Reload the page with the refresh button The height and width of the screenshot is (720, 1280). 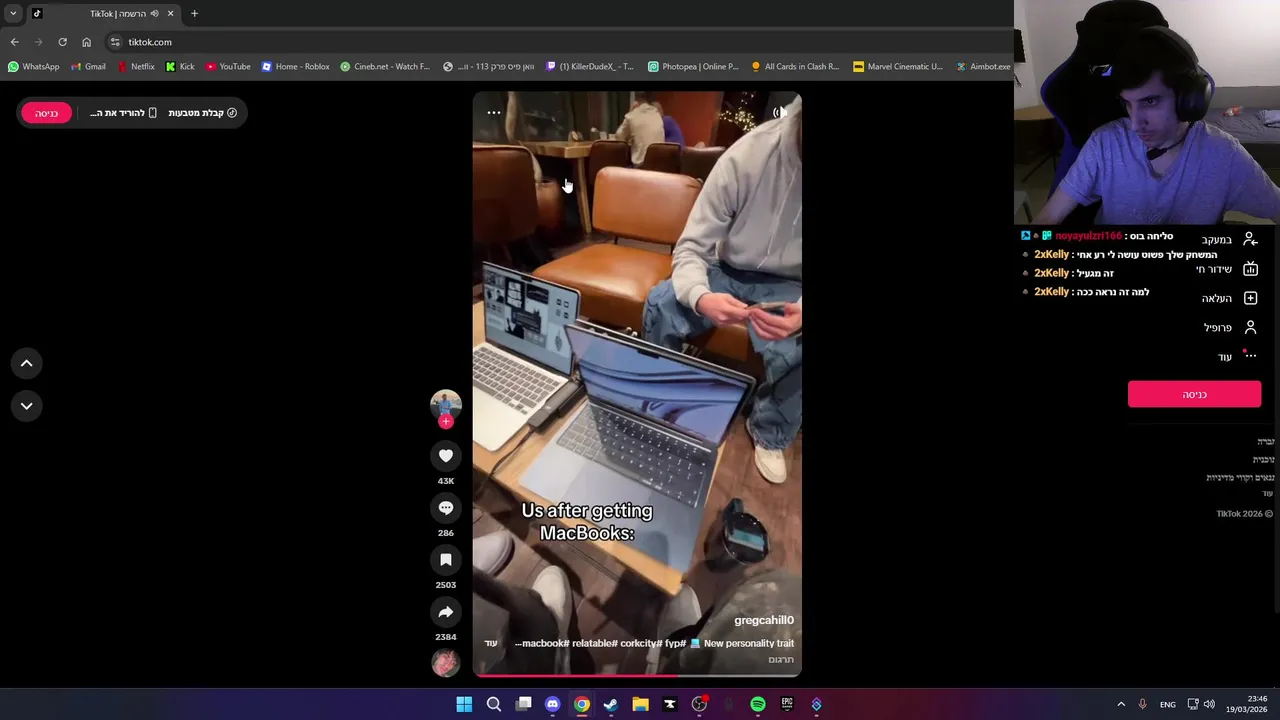pos(62,42)
